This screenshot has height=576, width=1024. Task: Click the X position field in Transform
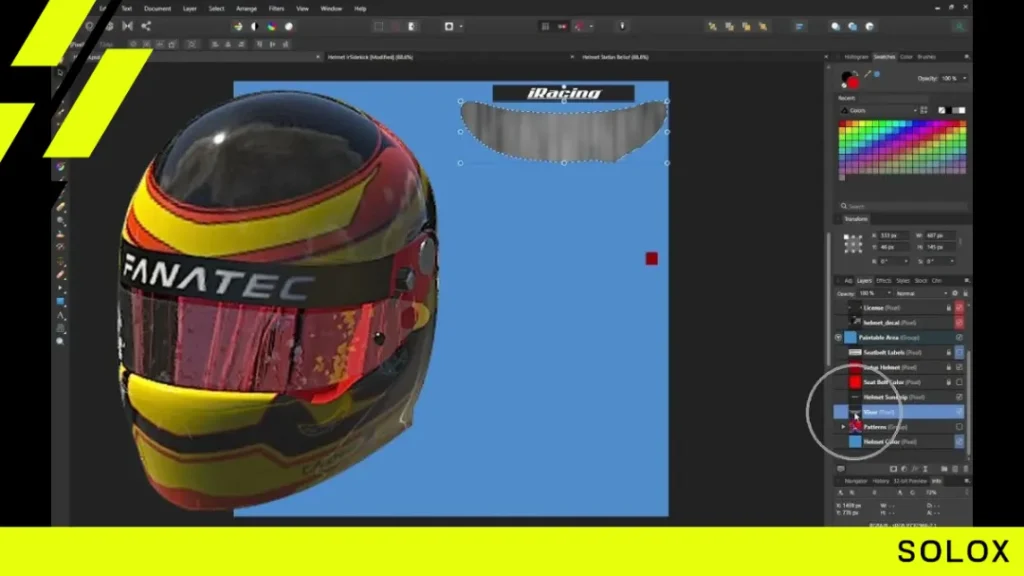click(893, 235)
